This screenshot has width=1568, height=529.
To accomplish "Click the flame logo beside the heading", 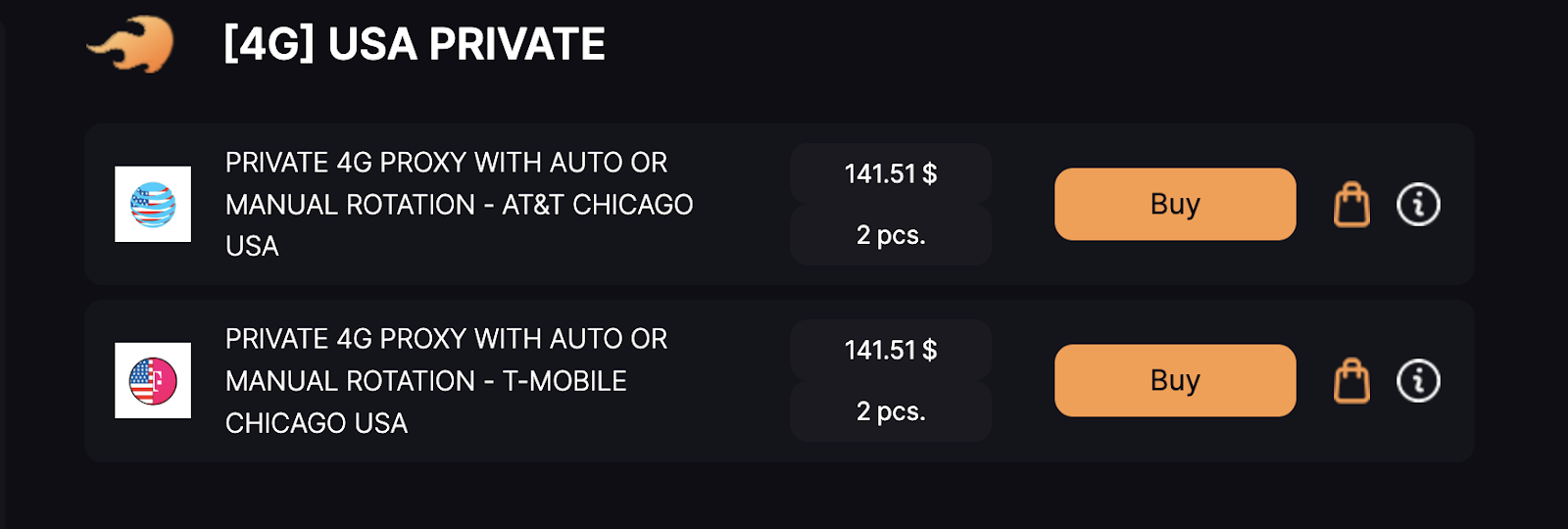I will pyautogui.click(x=132, y=44).
